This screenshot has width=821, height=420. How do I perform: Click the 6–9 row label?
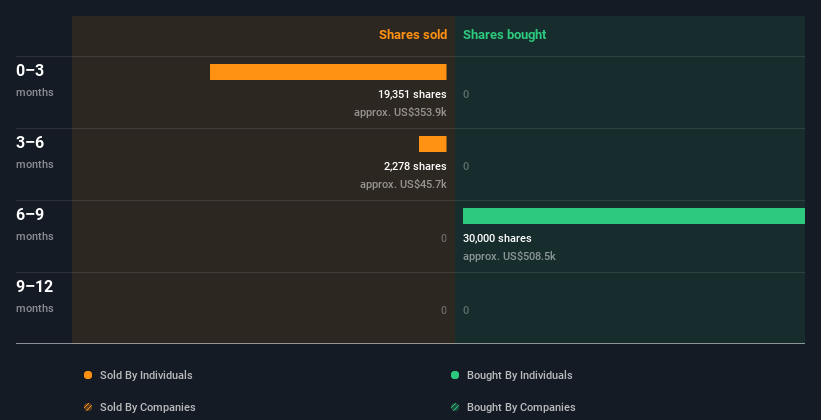coord(30,214)
